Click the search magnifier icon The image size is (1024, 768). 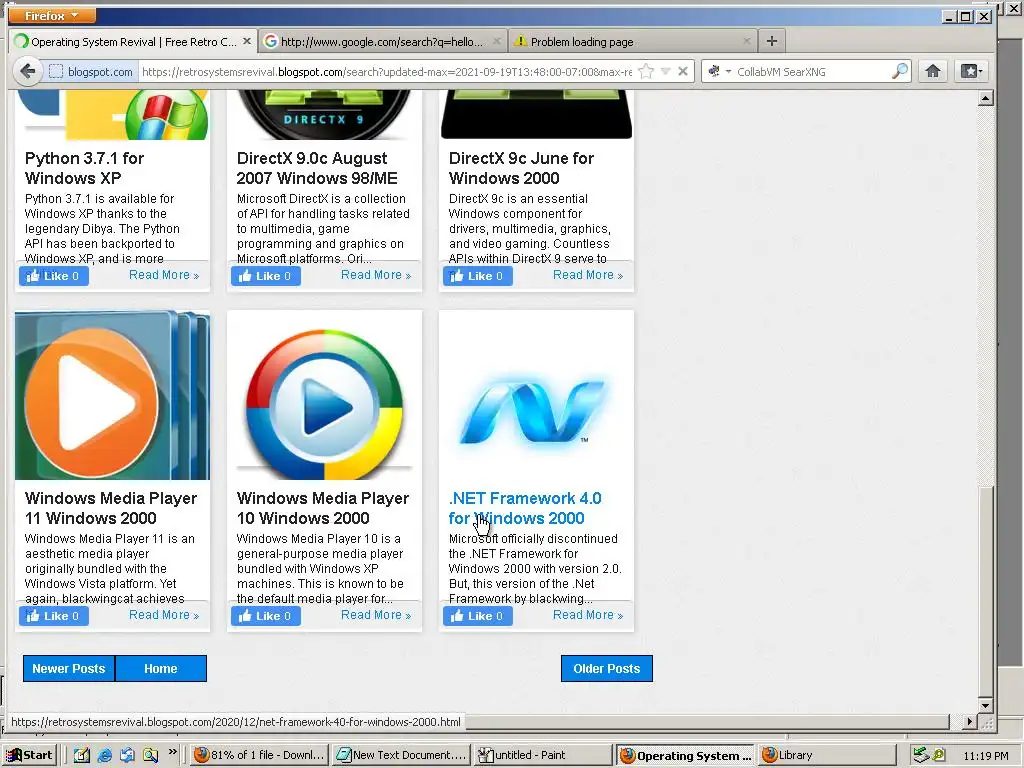point(900,71)
